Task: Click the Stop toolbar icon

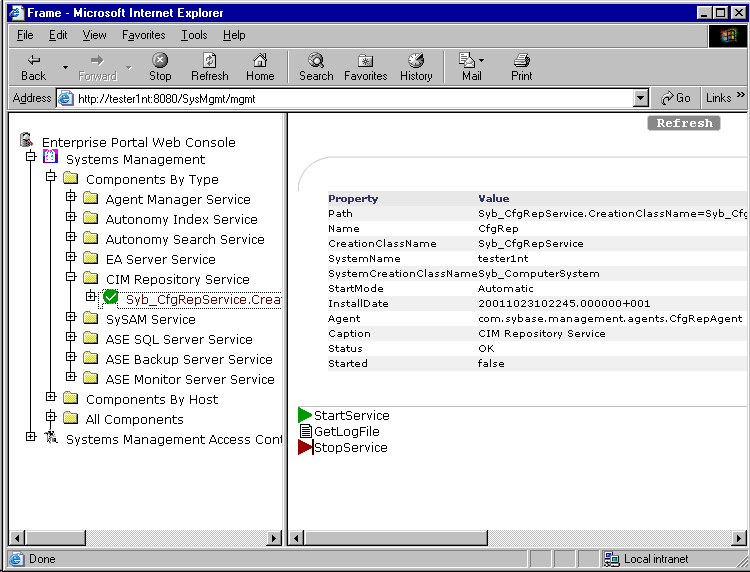Action: [x=160, y=60]
